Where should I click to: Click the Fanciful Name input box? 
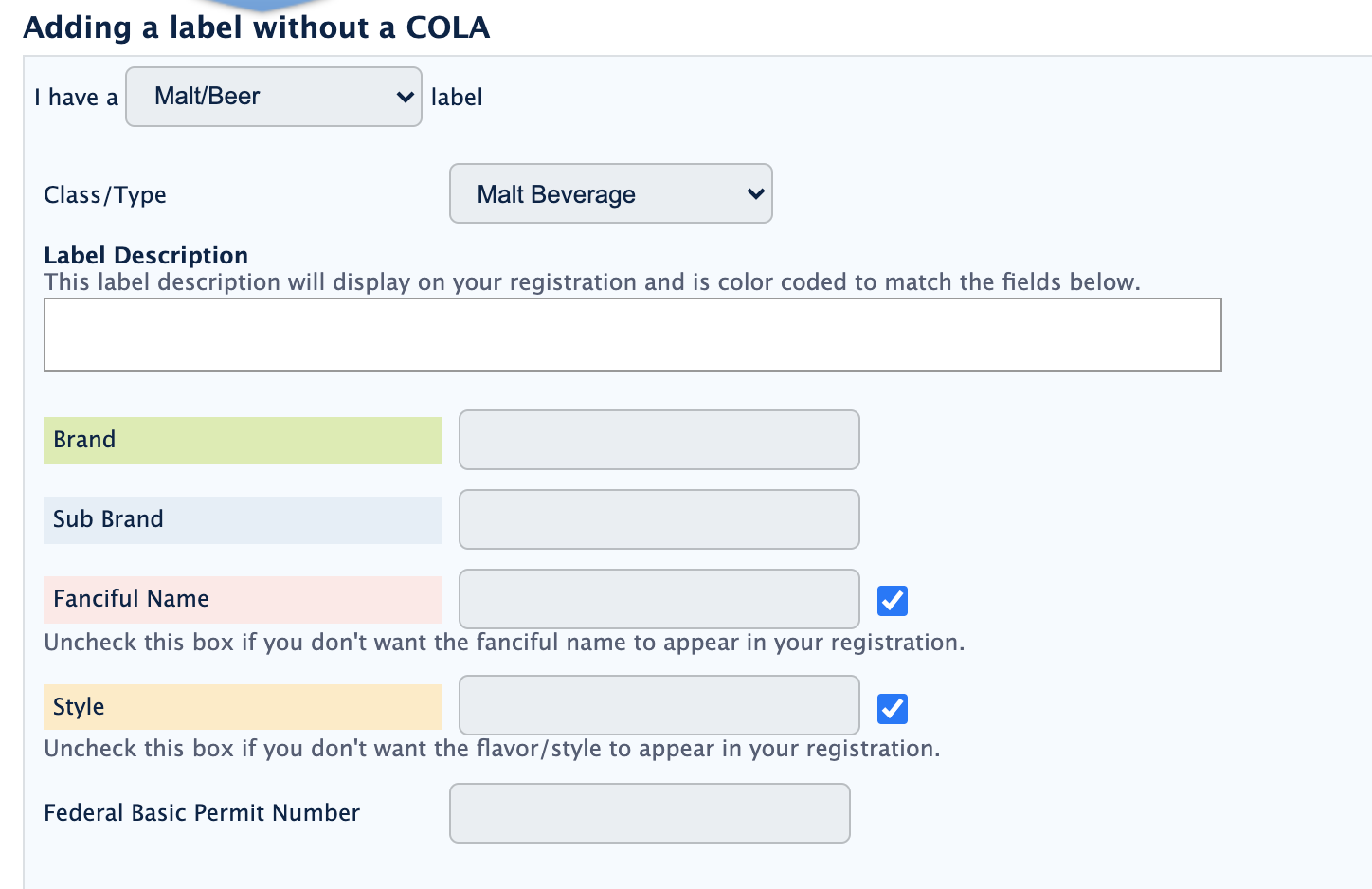[x=659, y=599]
